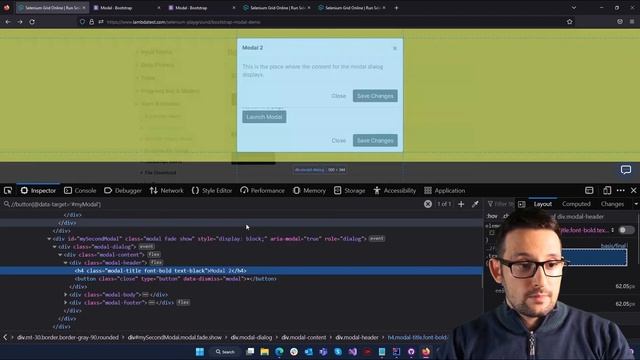Select div#mySecondModal in the breadcrumb
Viewport: 640px width, 360px height.
coord(175,338)
